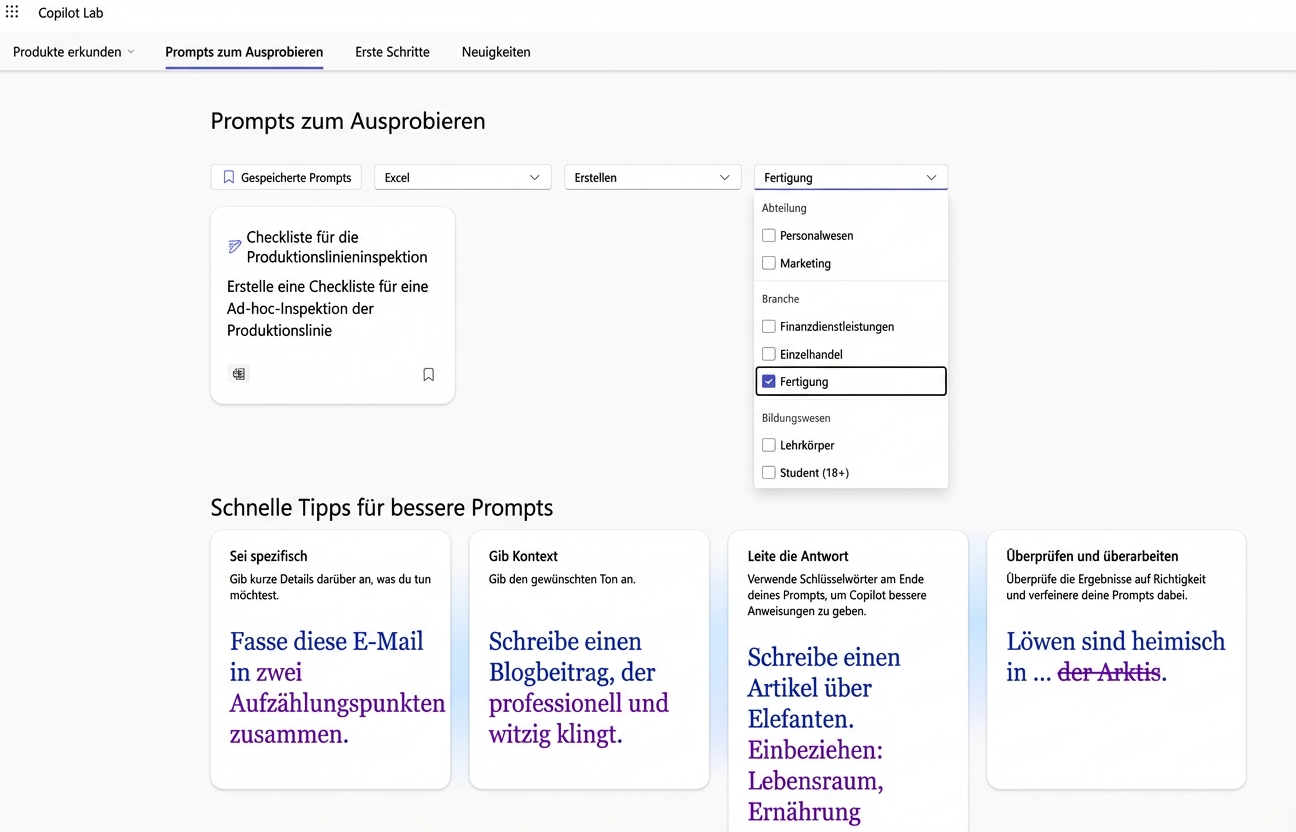The image size is (1296, 832).
Task: Collapse the Fertigung filter dropdown
Action: [x=850, y=176]
